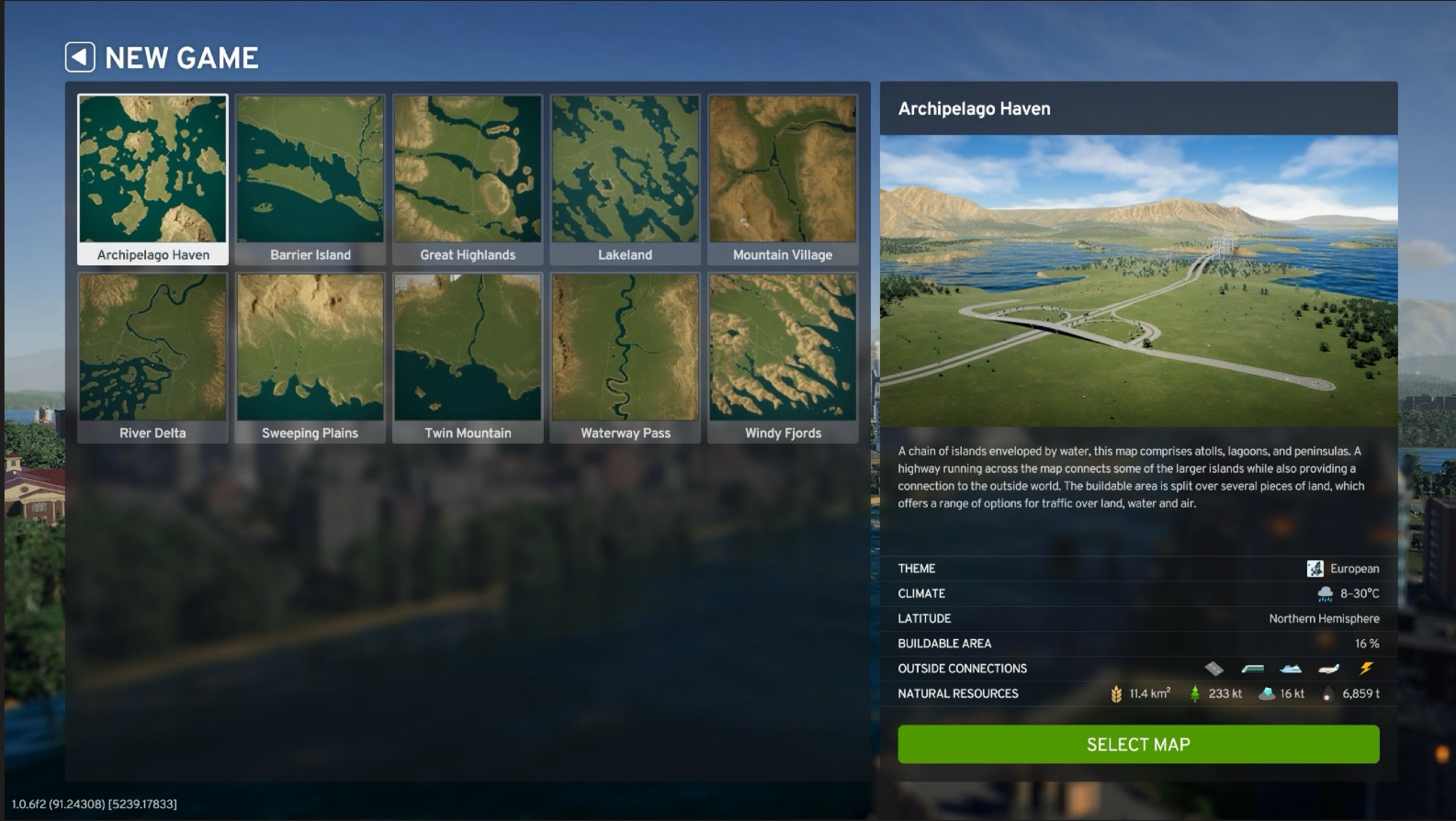Screen dimensions: 1456x821
Task: Click the Archipelago Haven preview image
Action: tap(1139, 281)
